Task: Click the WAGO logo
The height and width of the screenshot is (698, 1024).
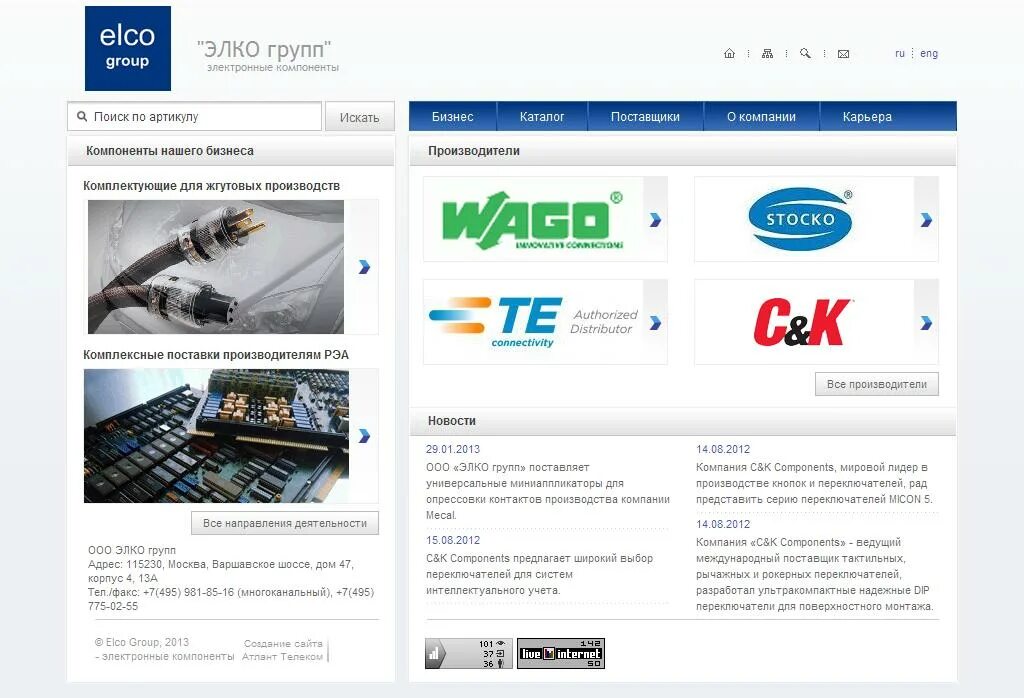Action: [533, 219]
